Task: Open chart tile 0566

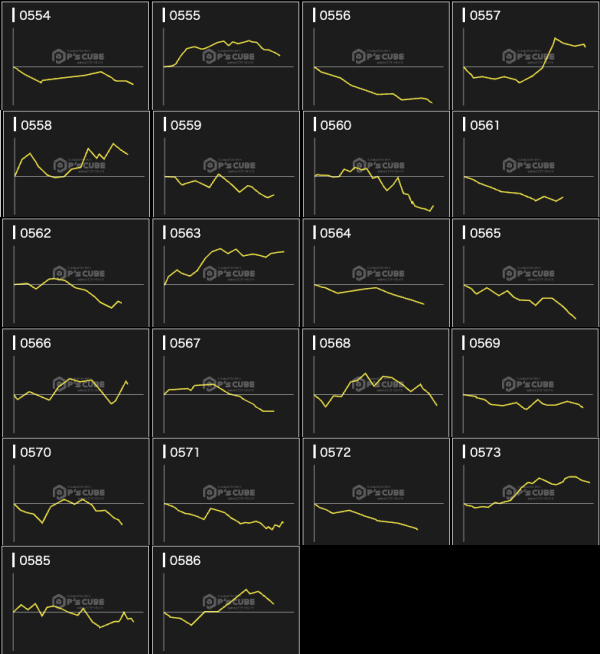Action: [75, 382]
